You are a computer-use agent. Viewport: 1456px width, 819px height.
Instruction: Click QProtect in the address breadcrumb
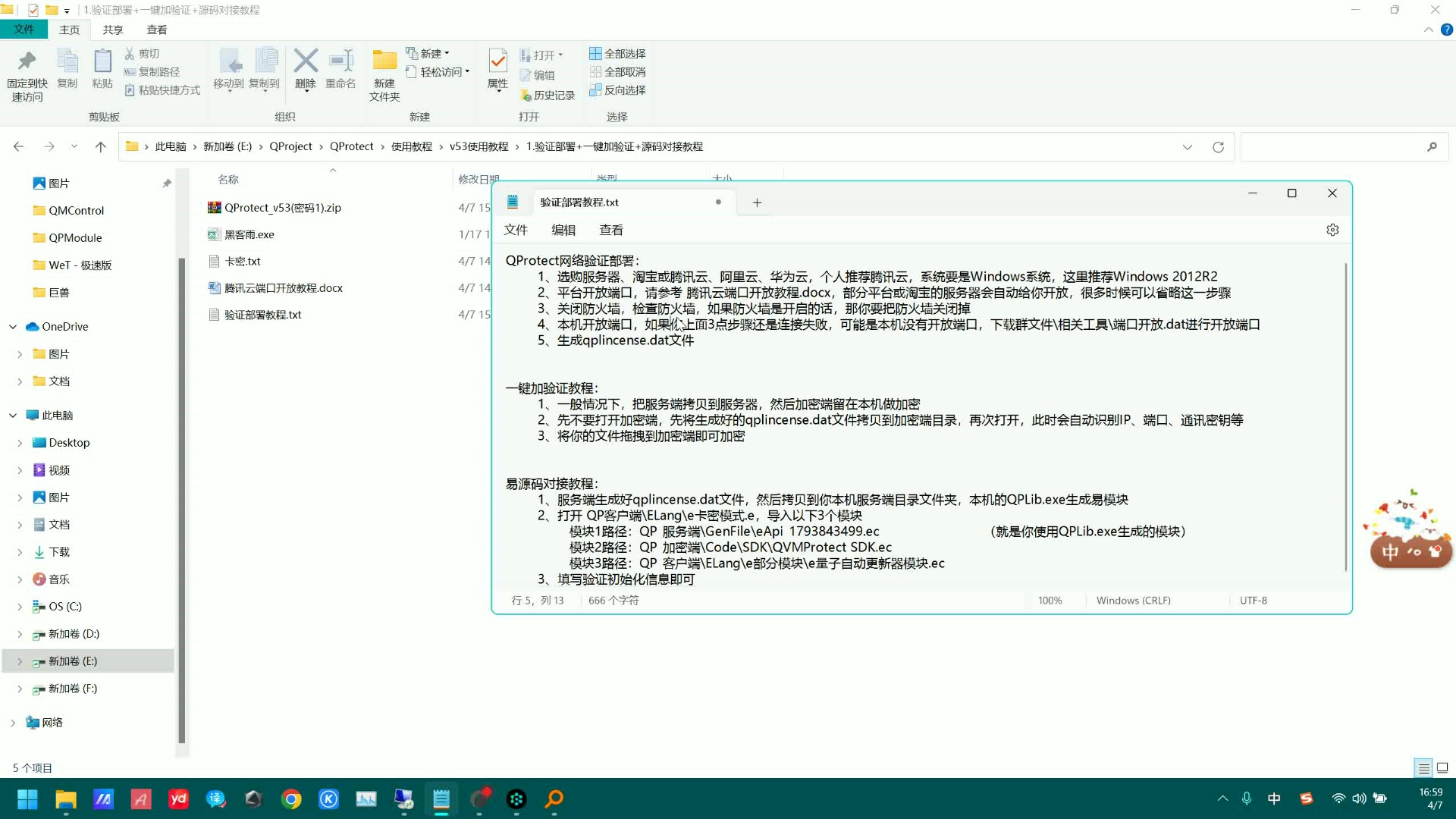(351, 146)
